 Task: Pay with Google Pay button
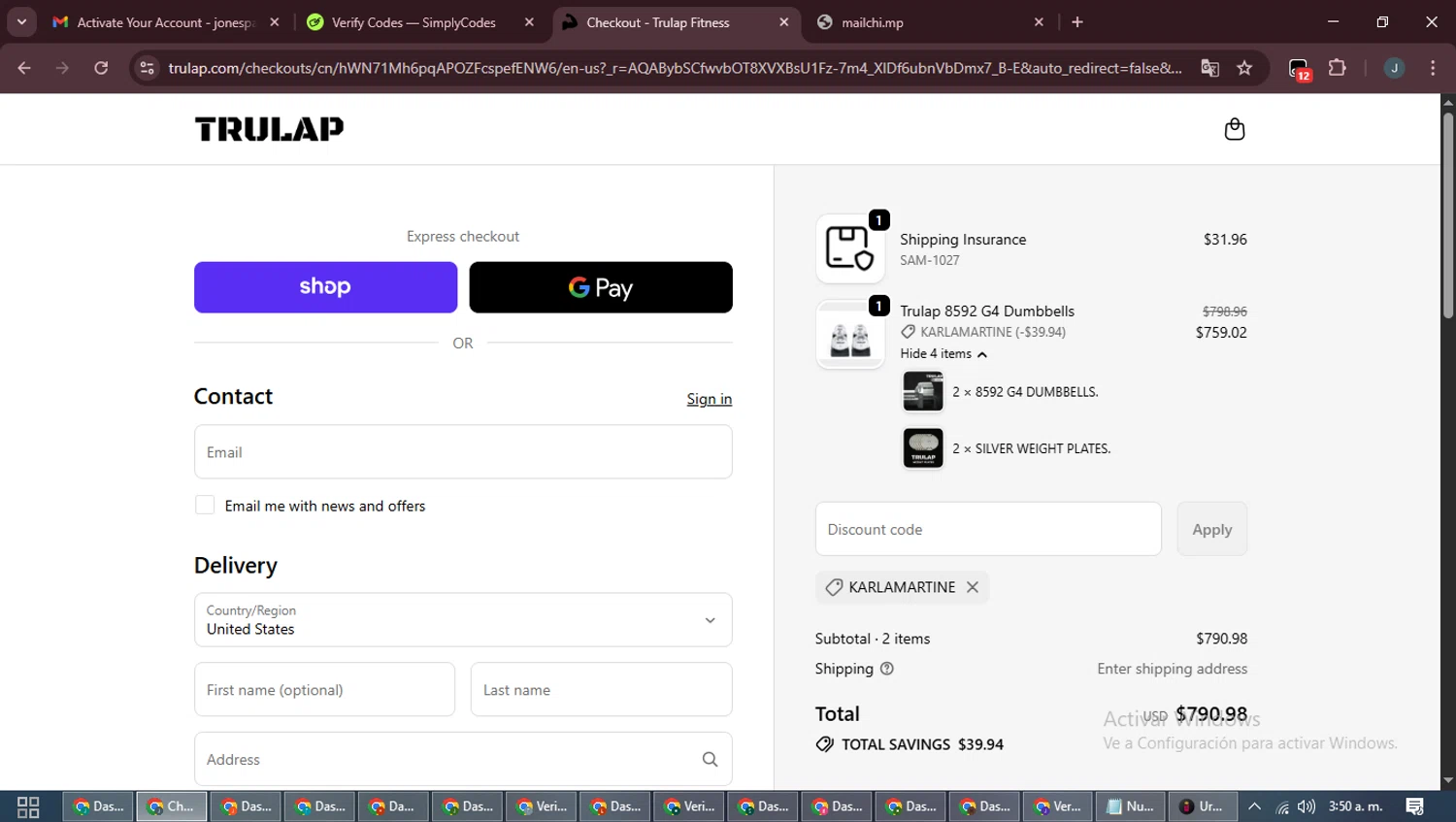coord(601,287)
